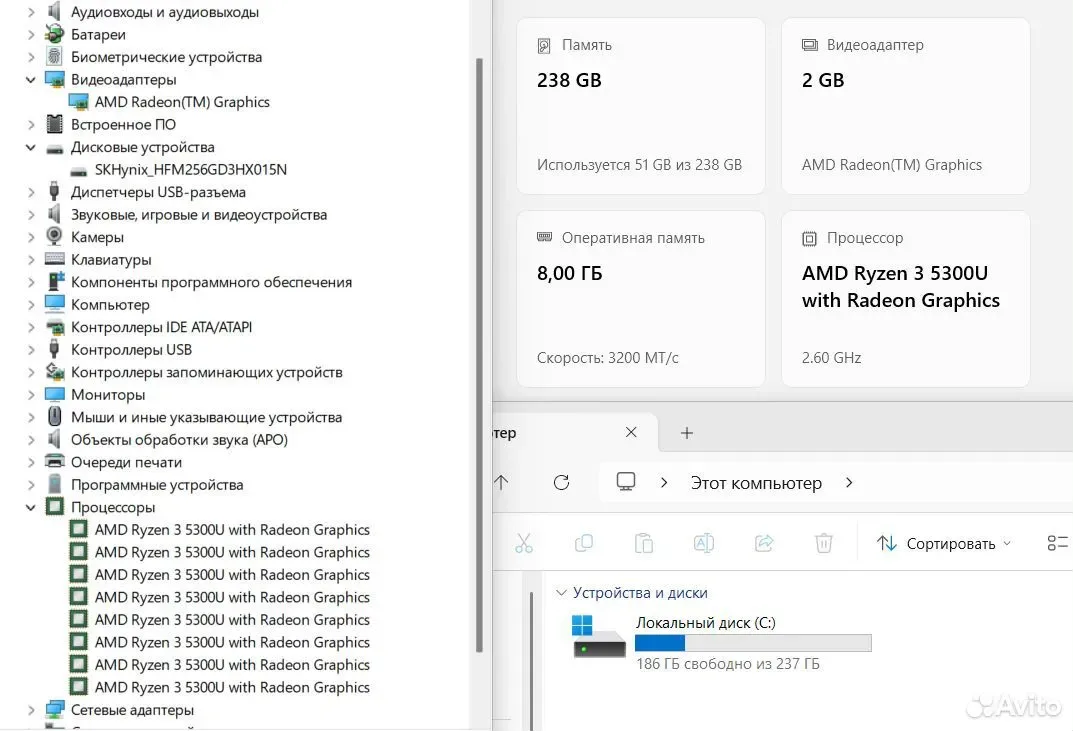The image size is (1073, 731).
Task: Select Локальный диск (C:) drive
Action: pyautogui.click(x=721, y=644)
